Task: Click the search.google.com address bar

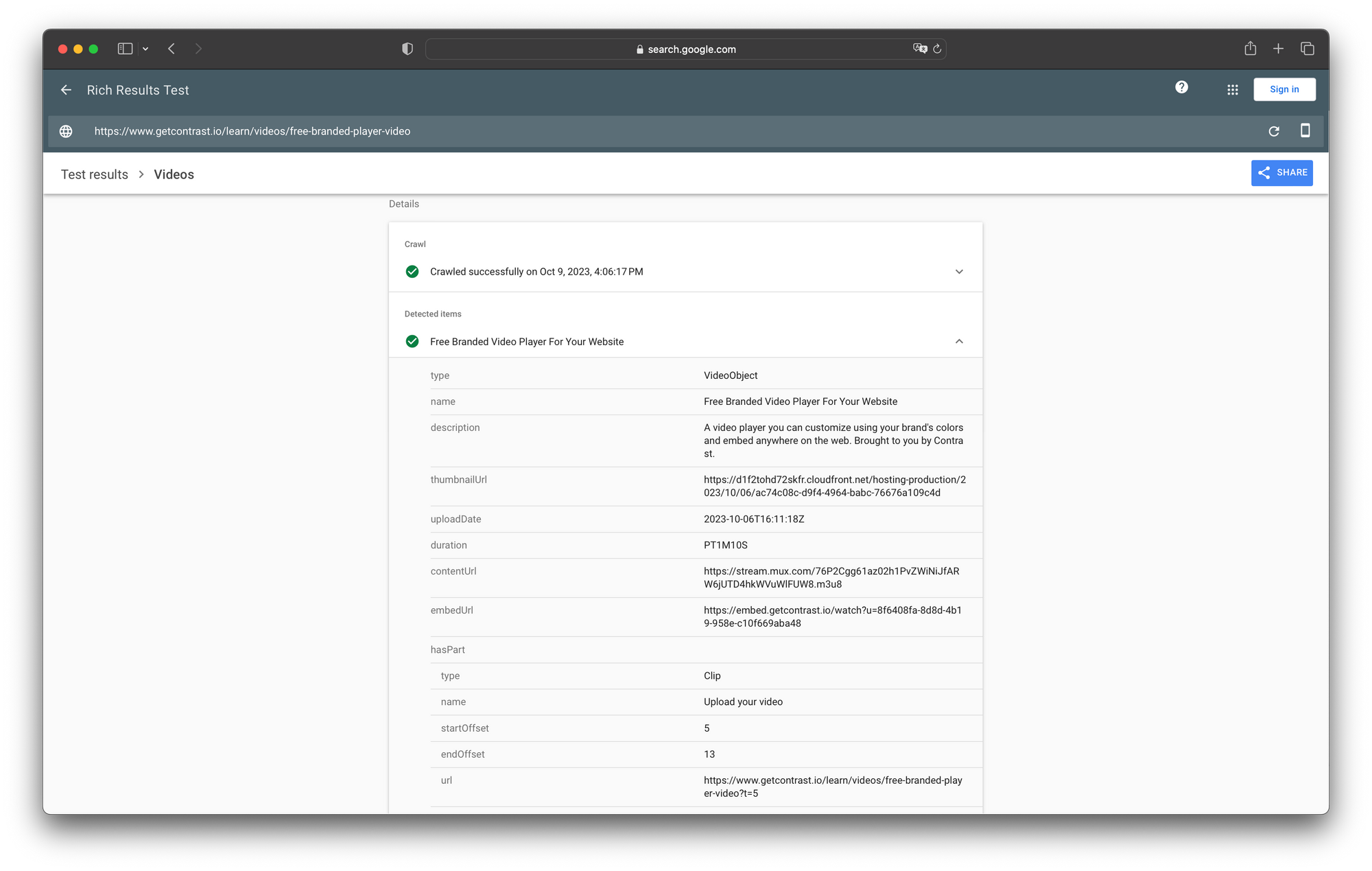Action: [686, 49]
